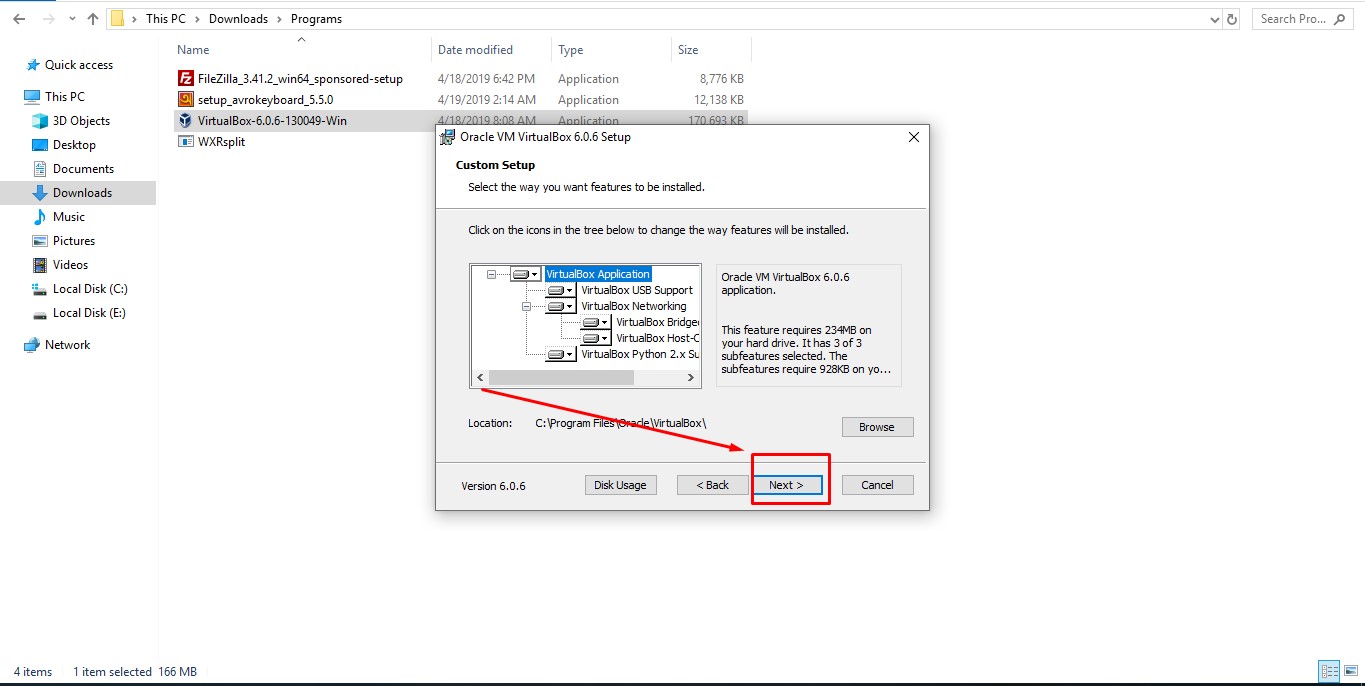Image resolution: width=1365 pixels, height=686 pixels.
Task: Click the Next button in setup dialog
Action: point(786,485)
